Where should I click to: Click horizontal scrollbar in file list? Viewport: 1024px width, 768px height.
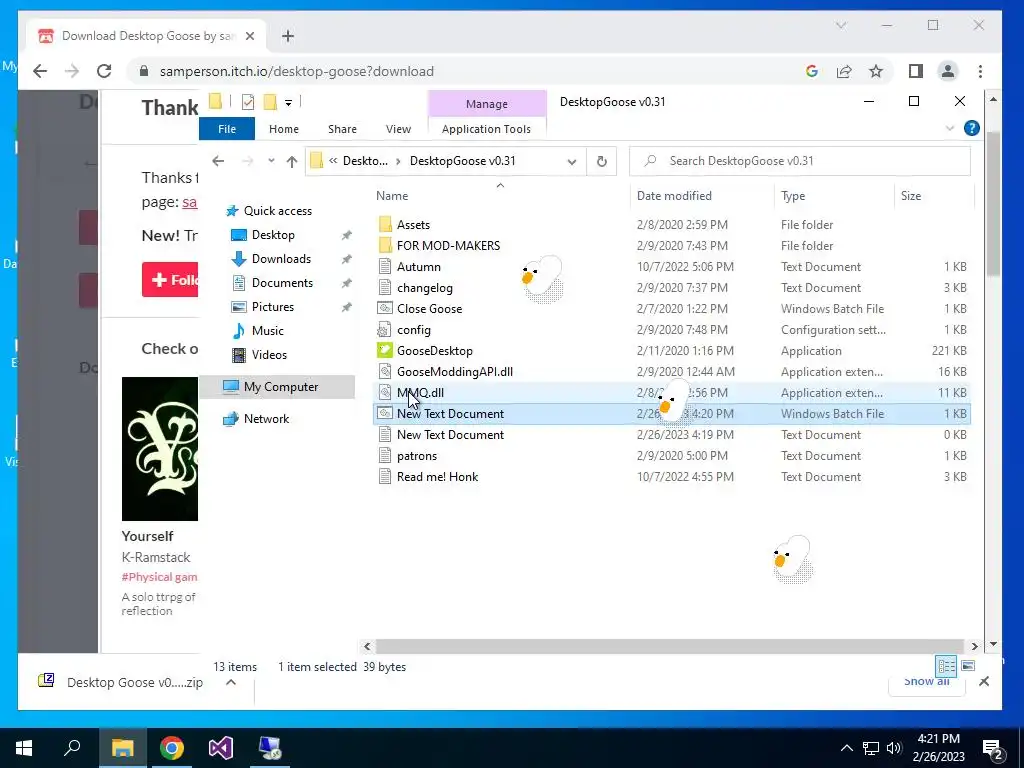pyautogui.click(x=669, y=646)
